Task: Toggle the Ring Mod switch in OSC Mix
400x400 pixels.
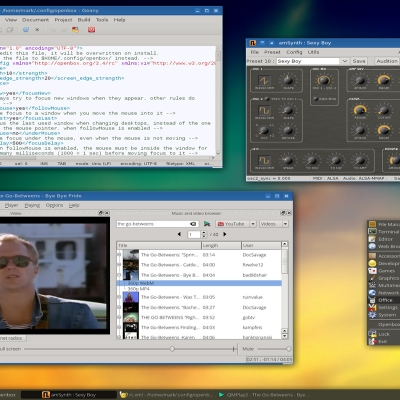Action: point(315,99)
